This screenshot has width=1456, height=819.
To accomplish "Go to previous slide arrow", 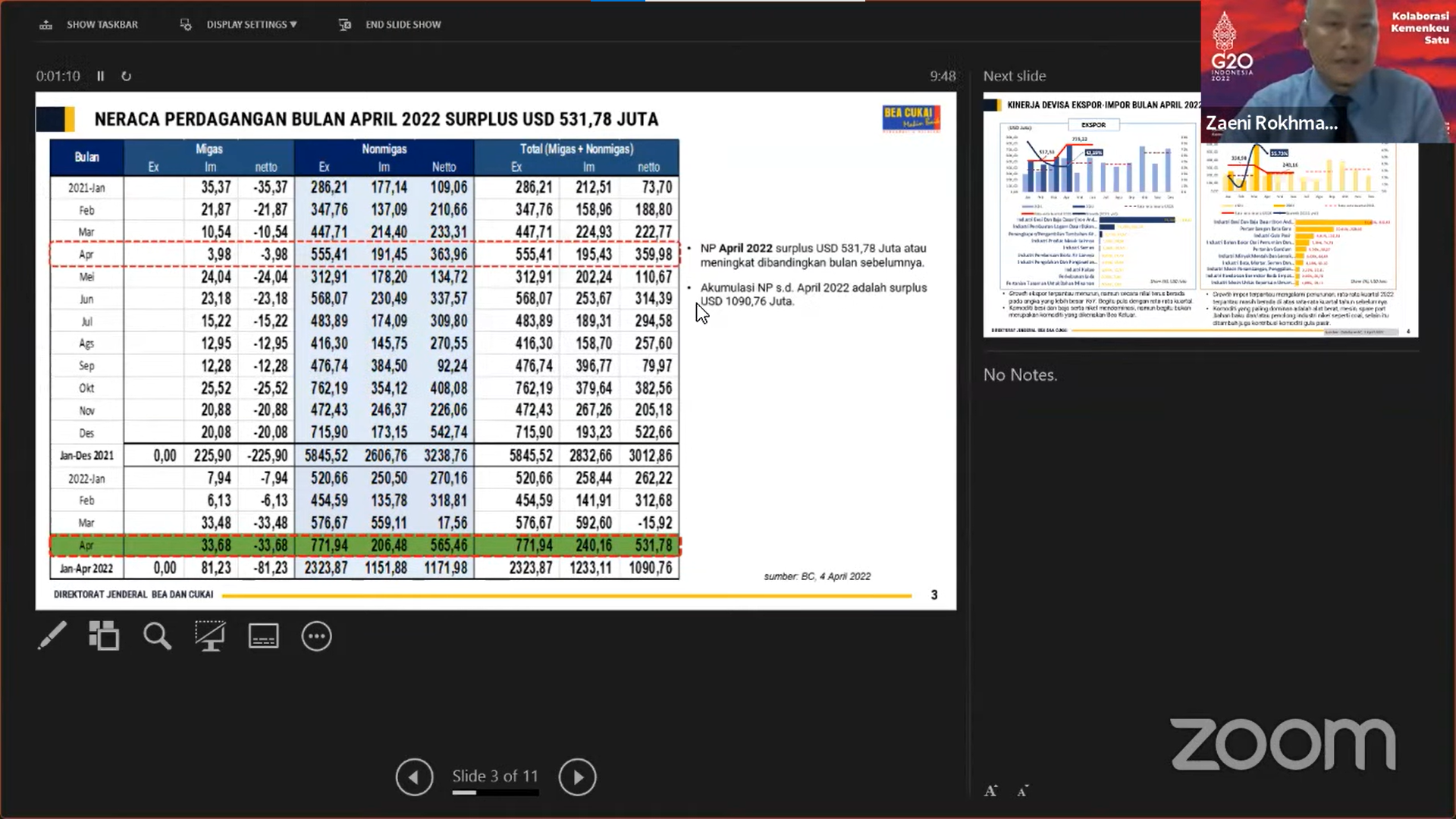I will [x=414, y=777].
